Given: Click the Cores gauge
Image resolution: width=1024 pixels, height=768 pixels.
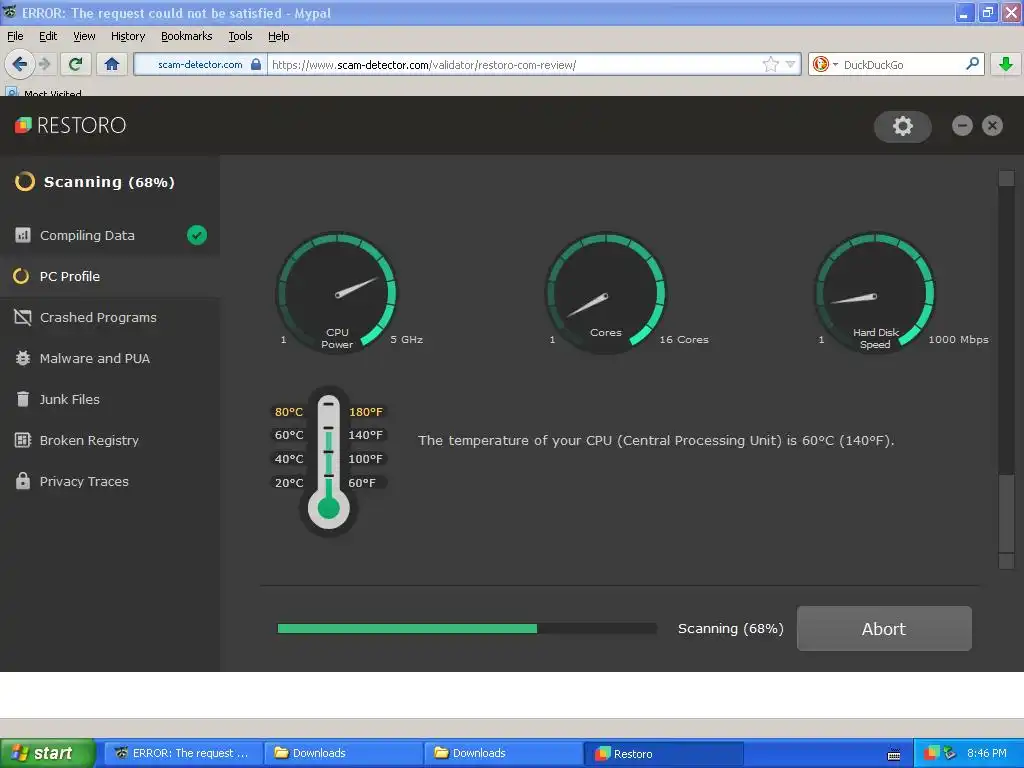Looking at the screenshot, I should [x=606, y=293].
